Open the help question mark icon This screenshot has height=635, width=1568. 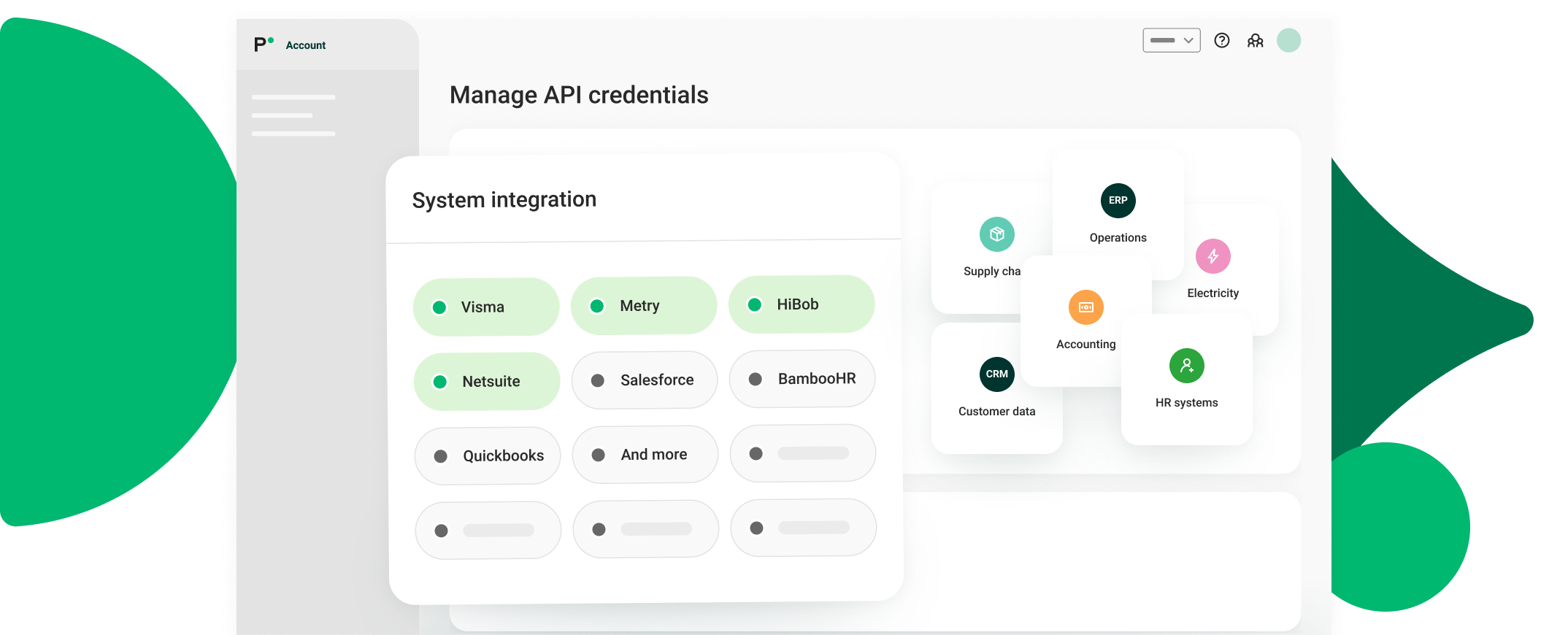tap(1222, 40)
